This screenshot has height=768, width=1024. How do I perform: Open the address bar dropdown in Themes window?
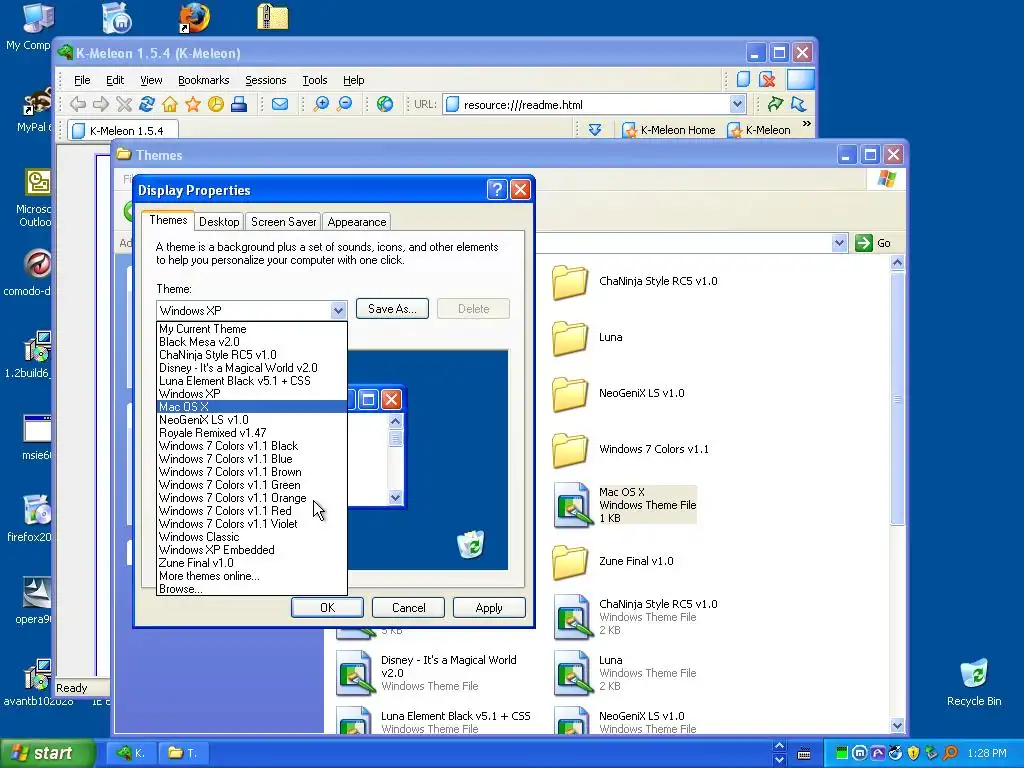click(839, 243)
